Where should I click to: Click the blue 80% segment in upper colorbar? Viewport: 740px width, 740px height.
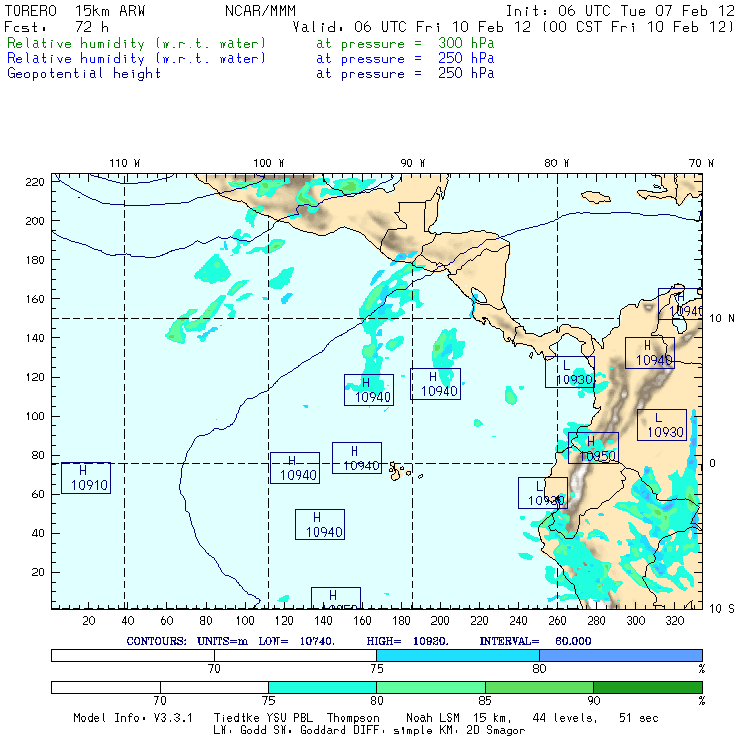[x=620, y=654]
